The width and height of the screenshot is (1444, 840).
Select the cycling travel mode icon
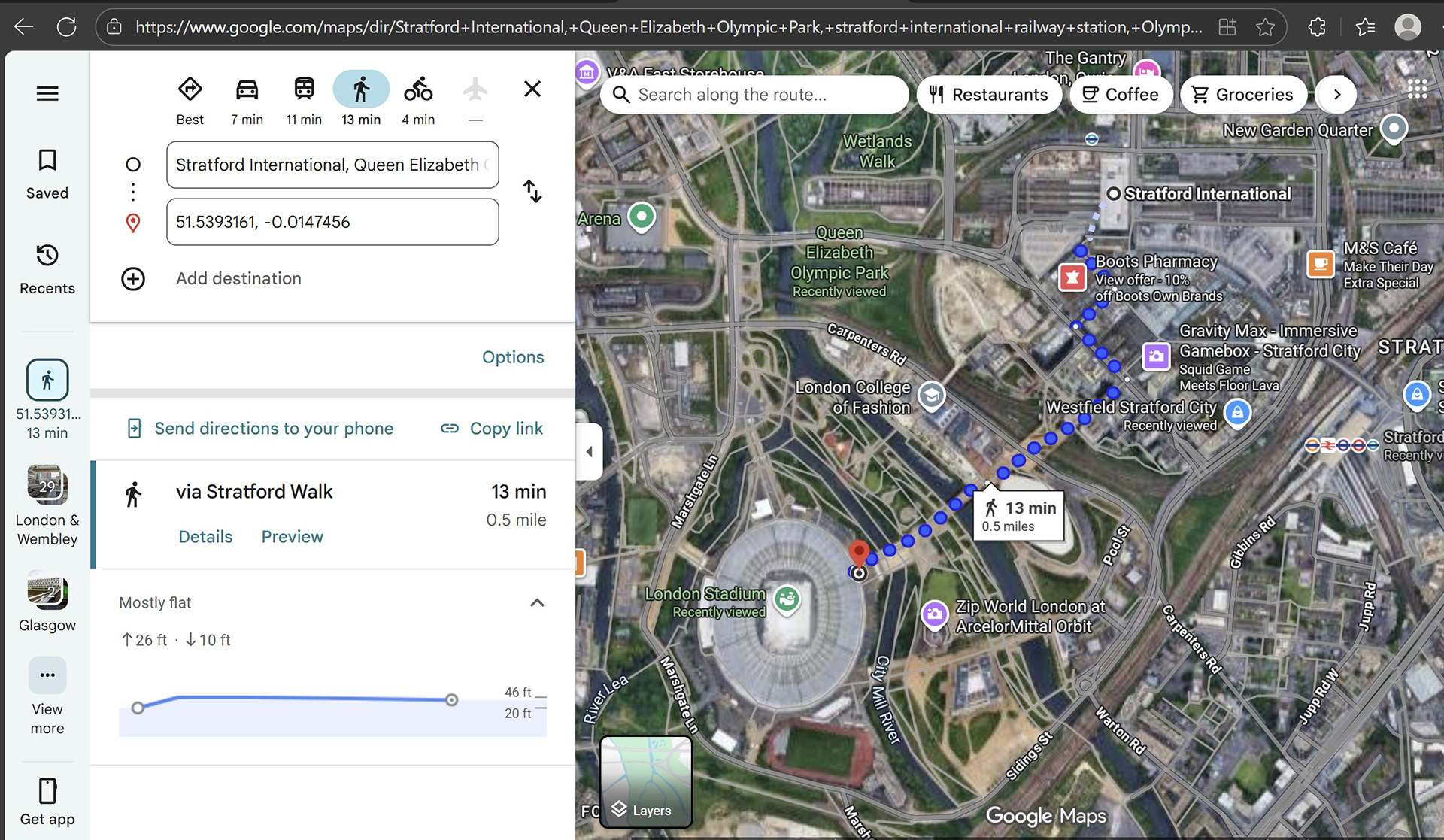click(x=418, y=89)
